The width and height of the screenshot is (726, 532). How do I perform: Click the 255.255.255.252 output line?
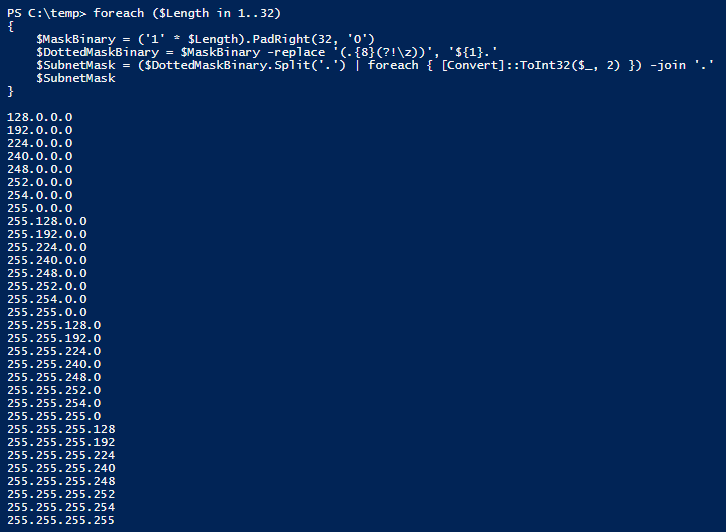click(61, 494)
